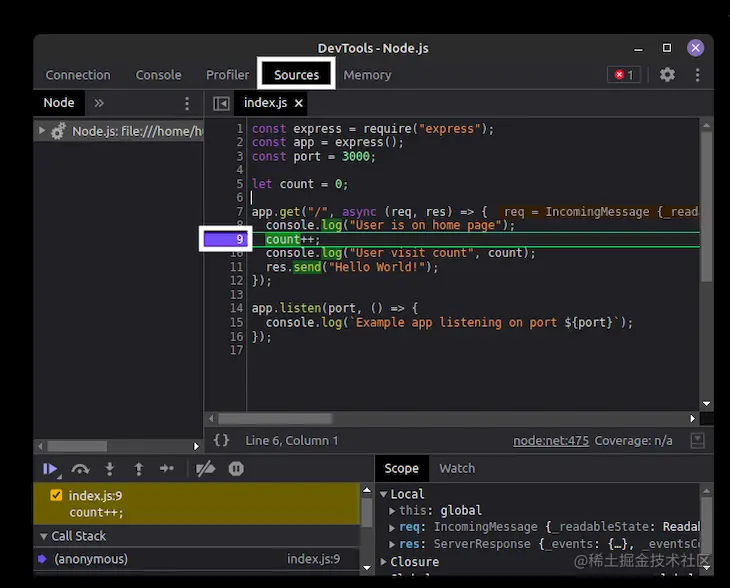
Task: Switch to the Connection tab
Action: click(78, 75)
